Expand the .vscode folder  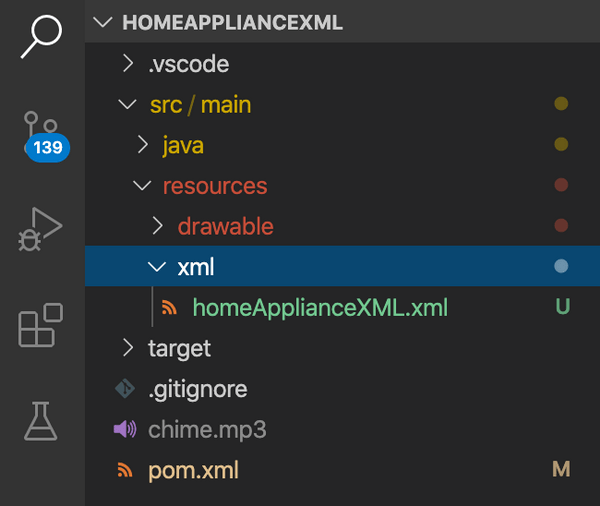point(127,64)
